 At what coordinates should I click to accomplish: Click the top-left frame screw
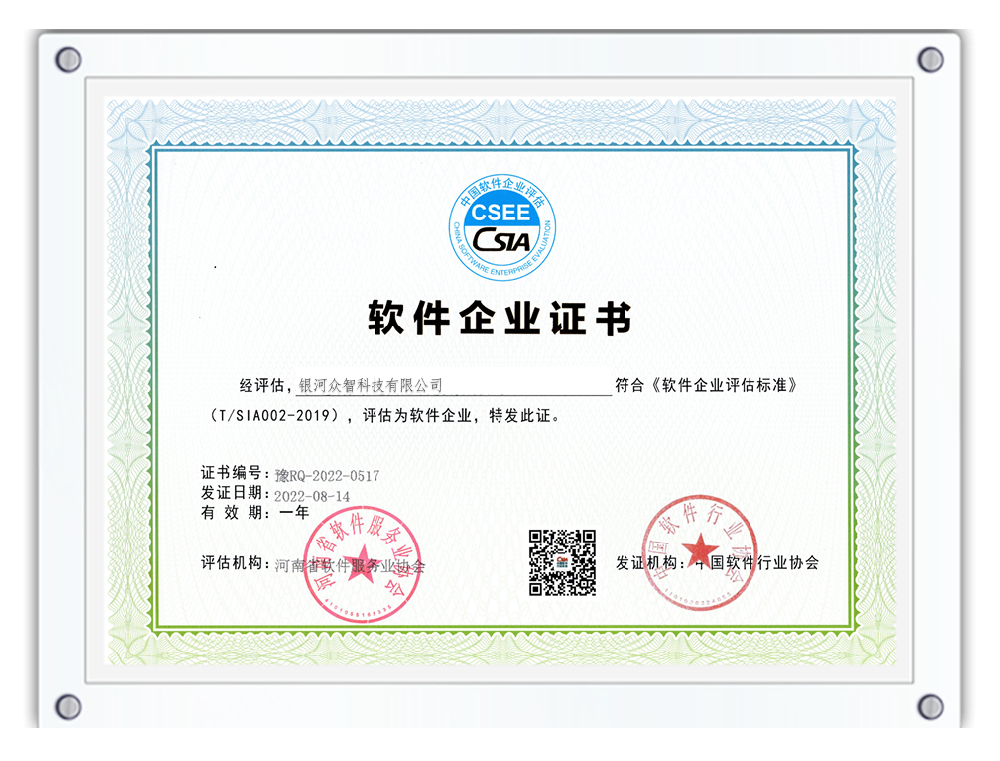pos(68,60)
